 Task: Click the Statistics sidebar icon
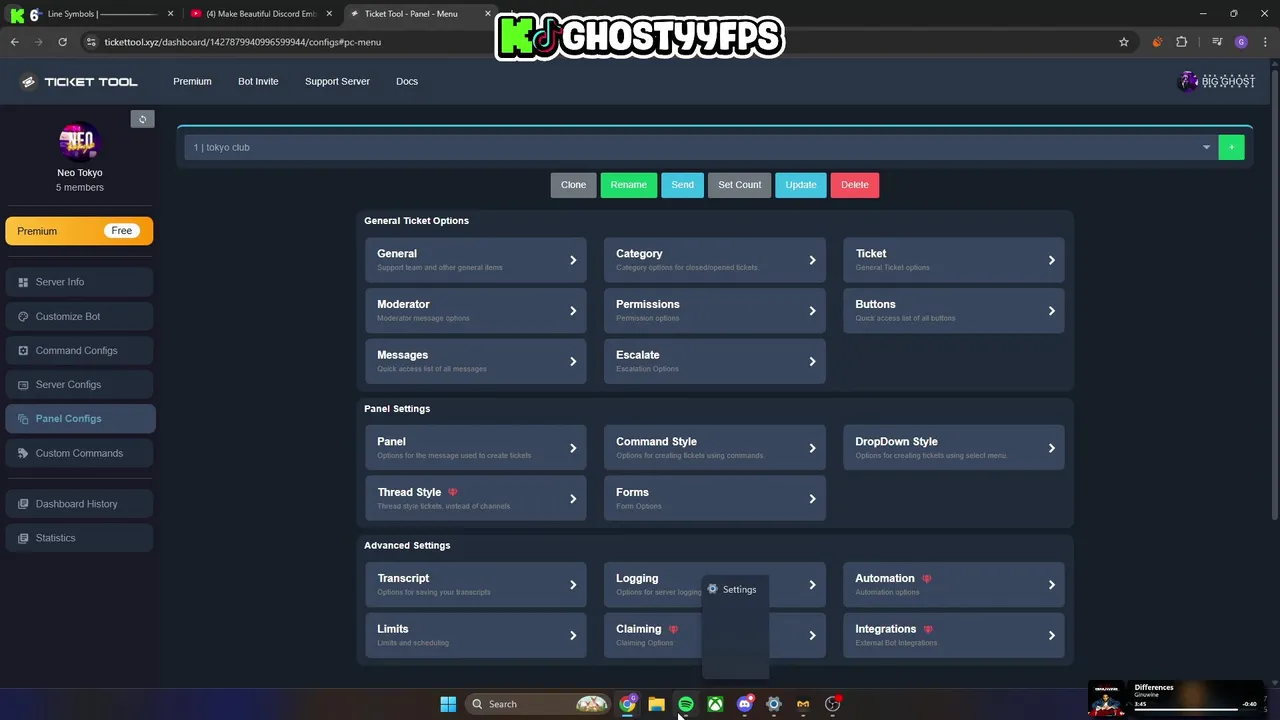pos(23,538)
